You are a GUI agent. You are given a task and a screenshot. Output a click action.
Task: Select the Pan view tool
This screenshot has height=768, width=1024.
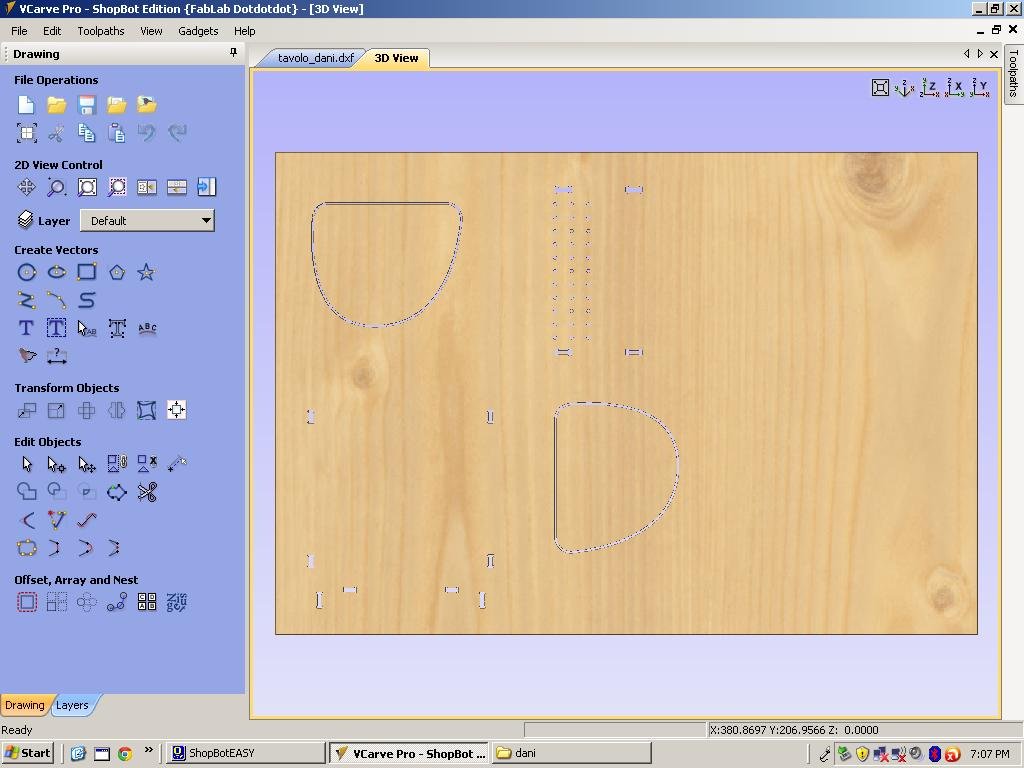tap(26, 187)
